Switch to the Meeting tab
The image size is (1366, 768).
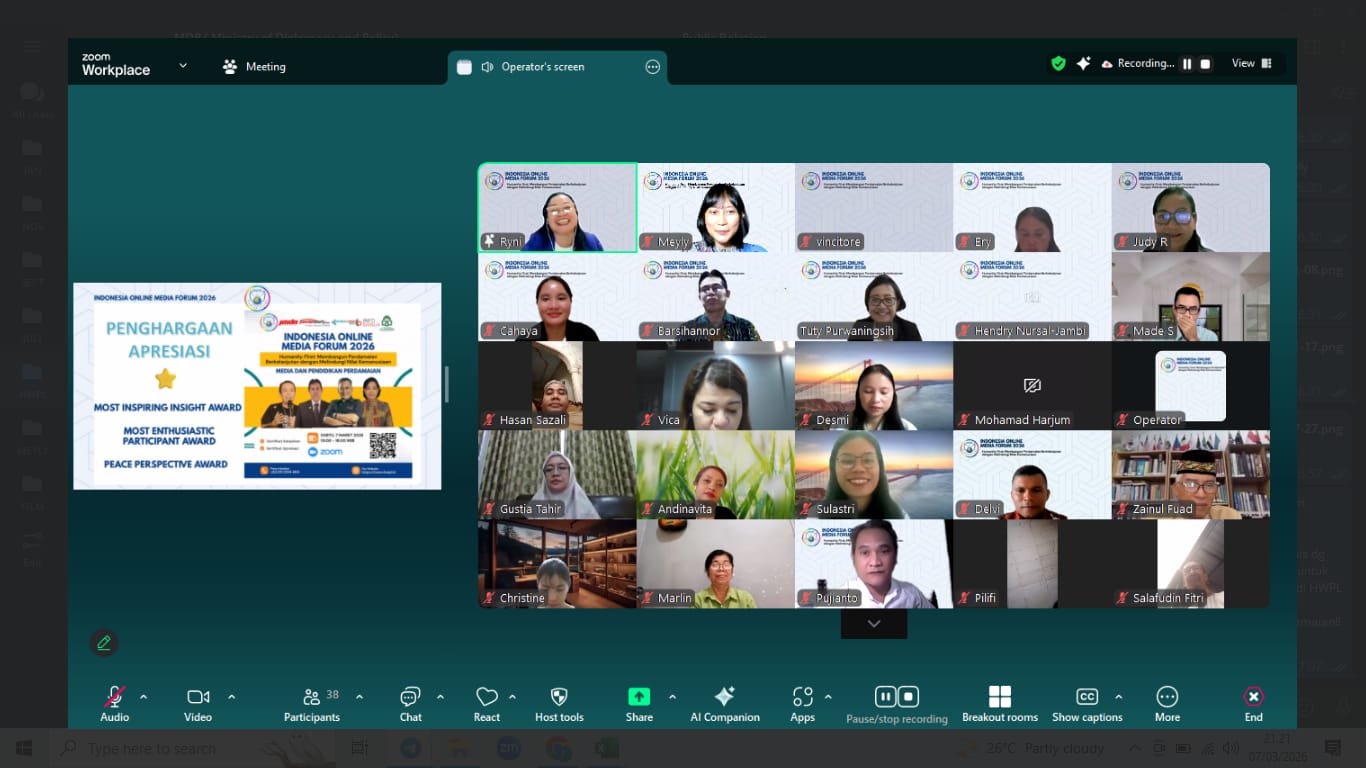coord(254,67)
